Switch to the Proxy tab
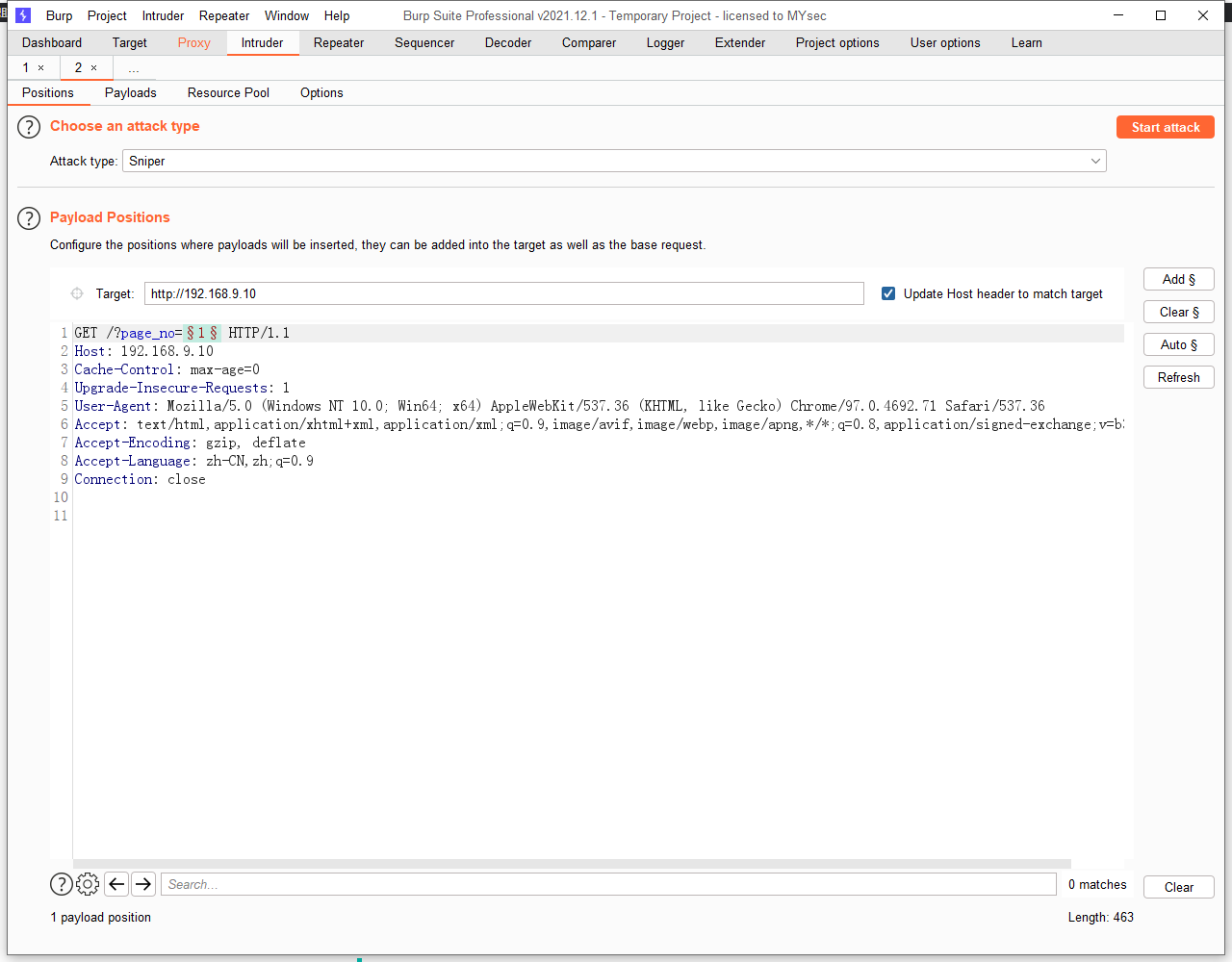 click(x=193, y=42)
